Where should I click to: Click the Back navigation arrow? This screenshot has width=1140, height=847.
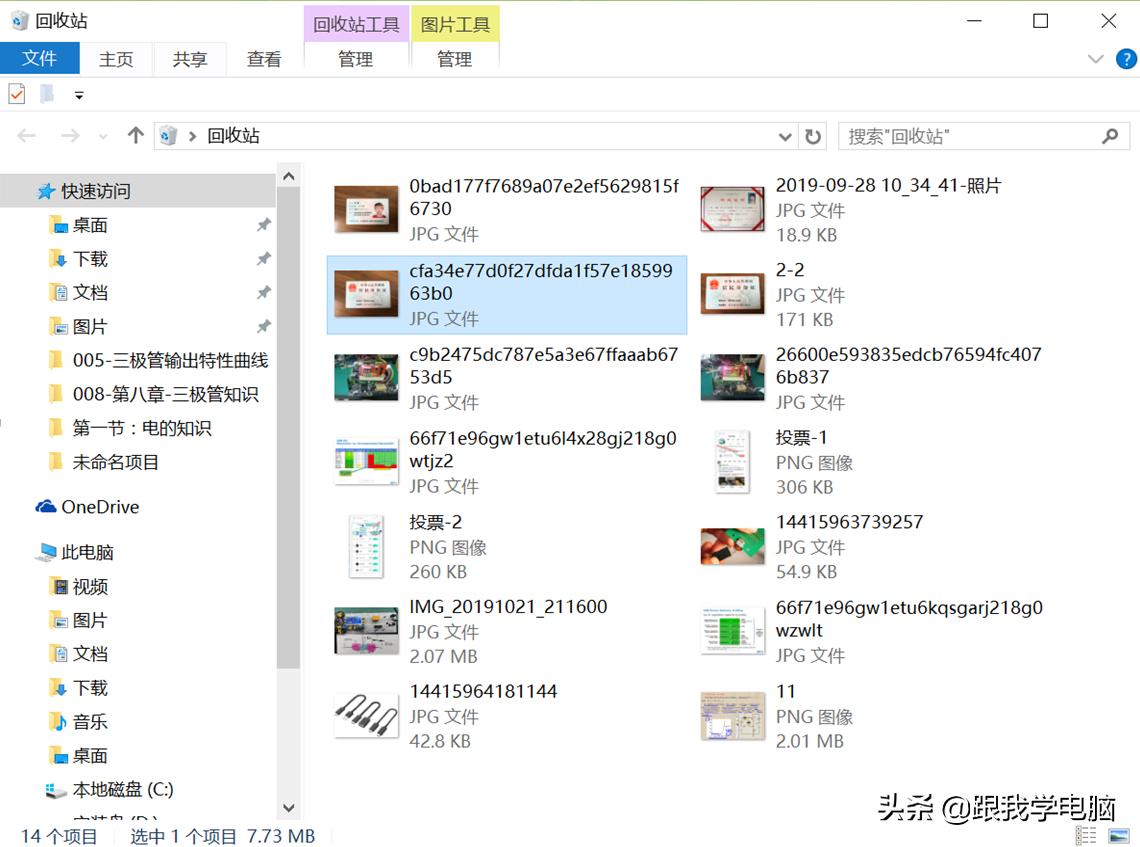[26, 136]
